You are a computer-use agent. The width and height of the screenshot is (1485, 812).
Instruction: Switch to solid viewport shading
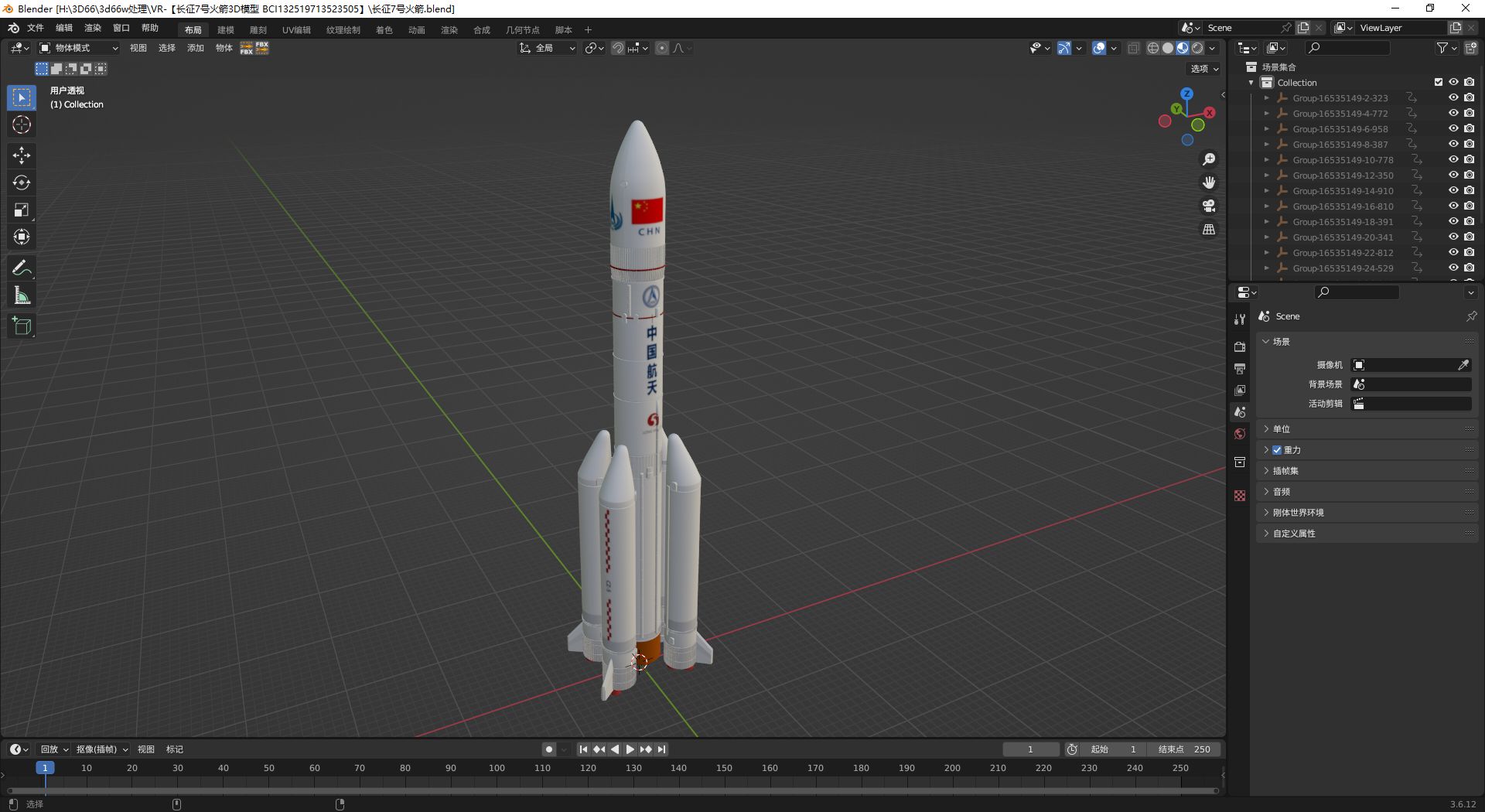(x=1168, y=48)
